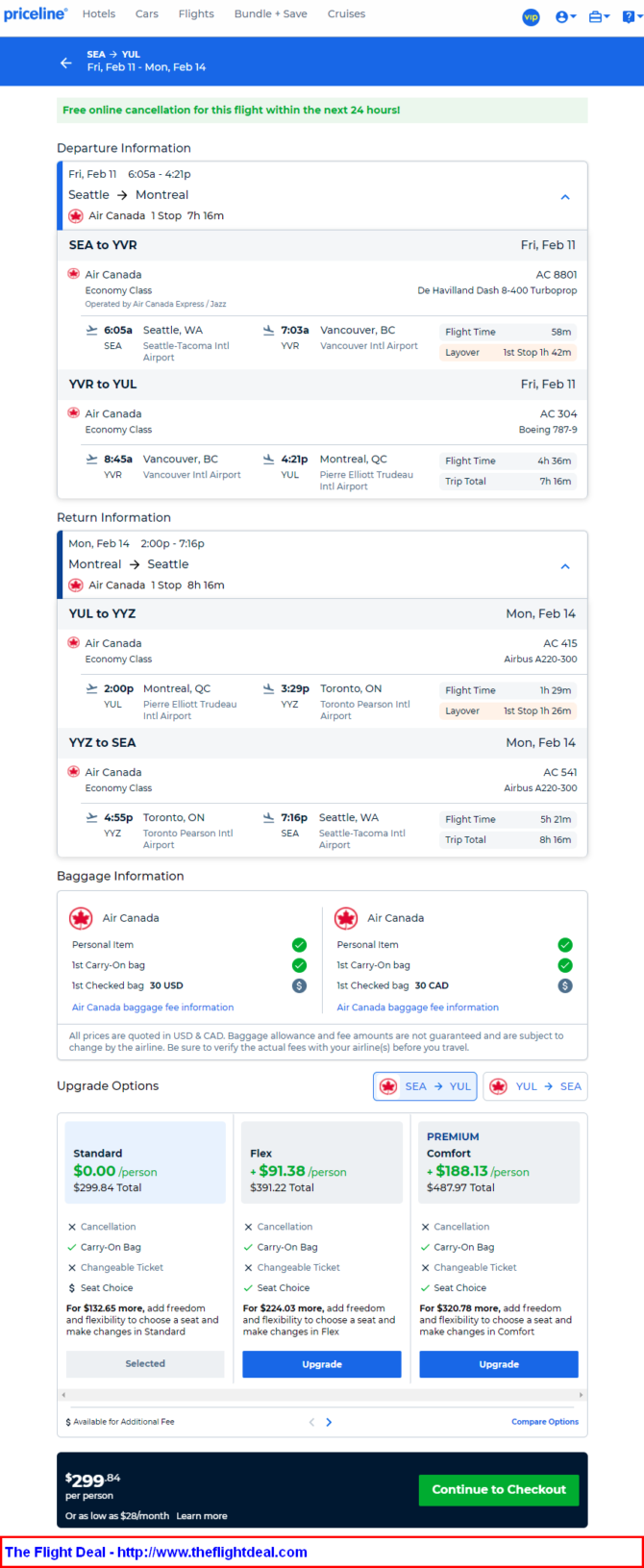The height and width of the screenshot is (1568, 644).
Task: Click Upgrade button for Flex fare
Action: click(322, 1364)
